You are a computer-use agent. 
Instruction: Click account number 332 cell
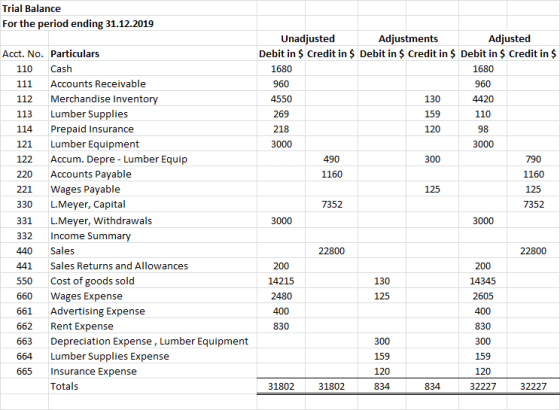24,236
